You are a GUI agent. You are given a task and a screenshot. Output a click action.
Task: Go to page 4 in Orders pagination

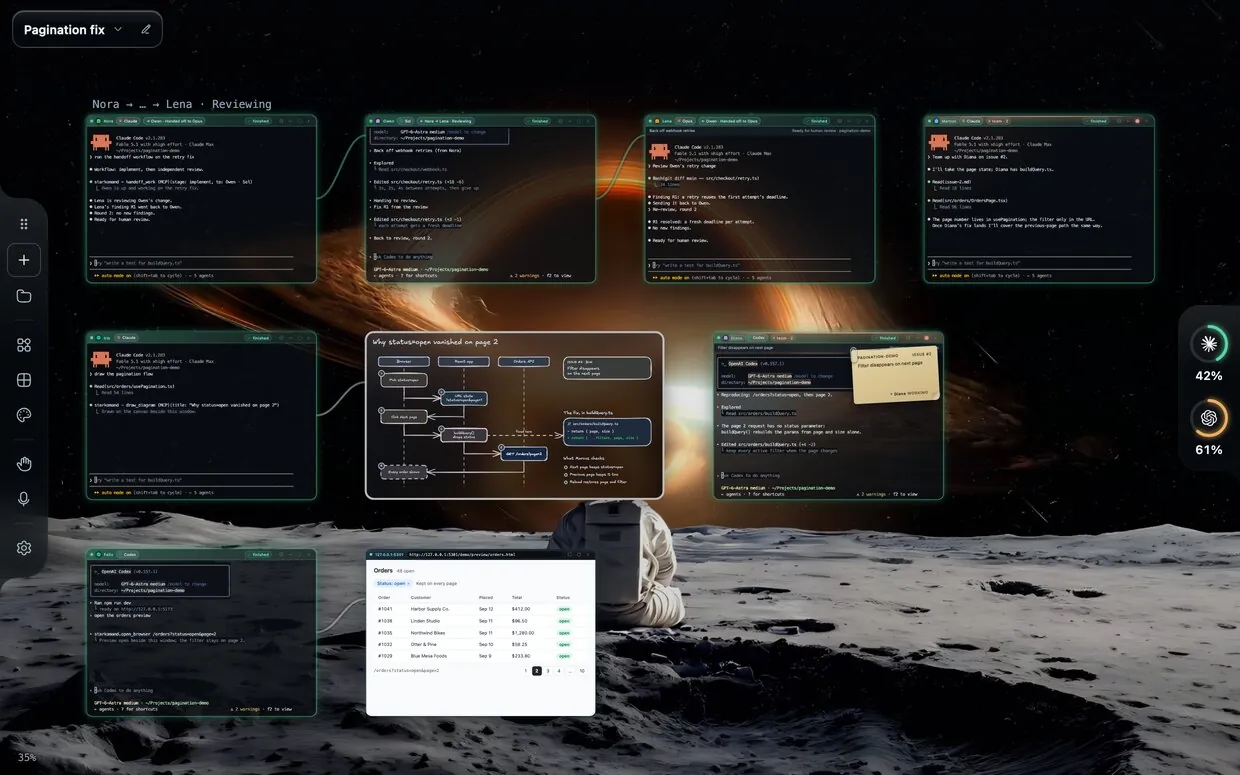559,670
